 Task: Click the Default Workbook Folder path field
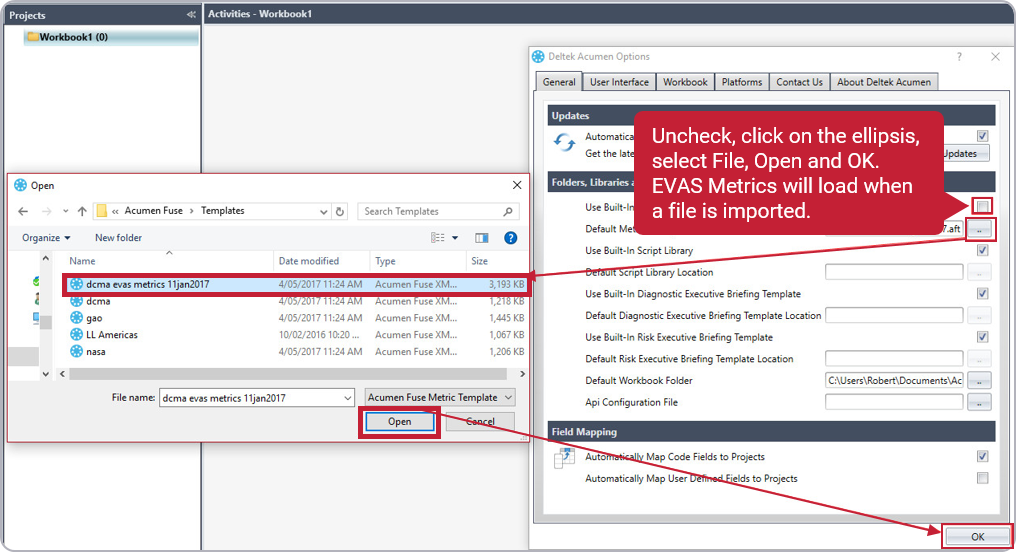[x=894, y=381]
